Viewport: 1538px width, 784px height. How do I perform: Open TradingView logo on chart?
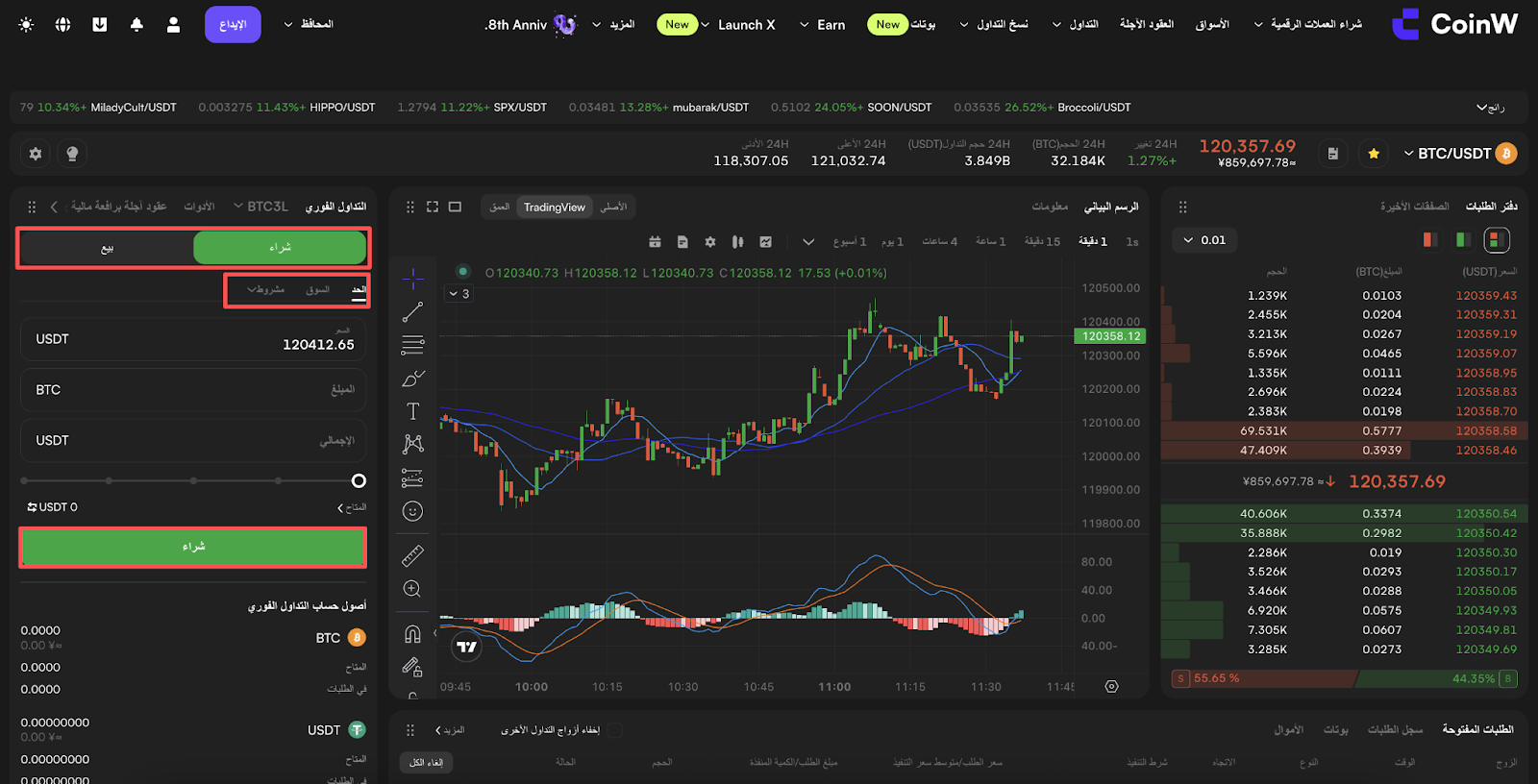click(x=467, y=647)
